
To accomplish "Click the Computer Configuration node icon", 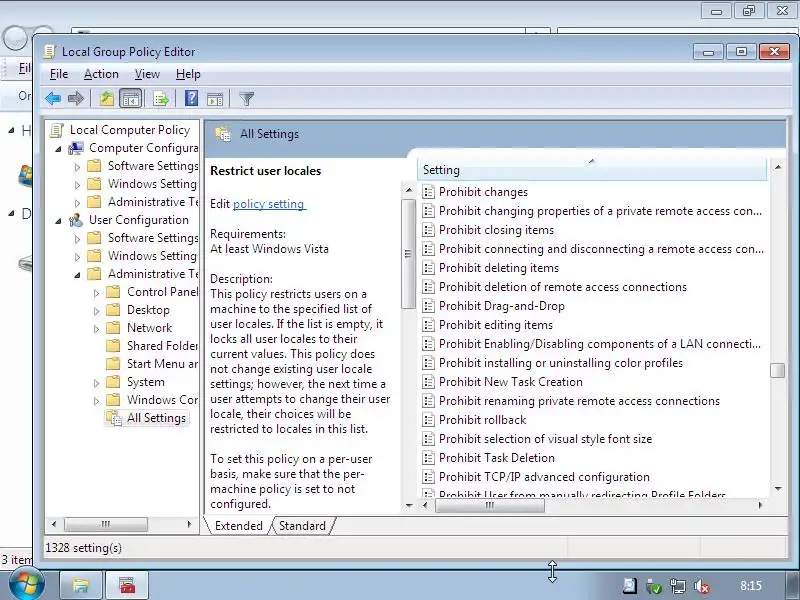I will (x=76, y=148).
